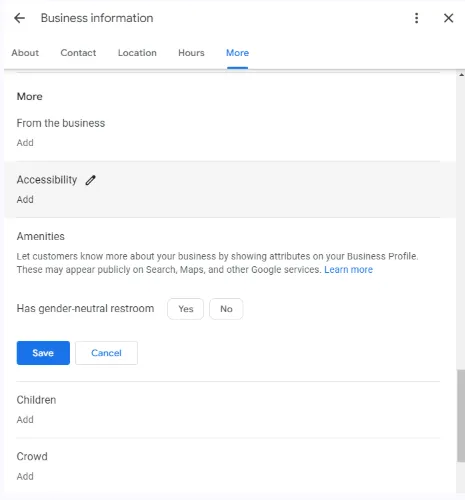
Task: Open the Location tab
Action: point(137,53)
